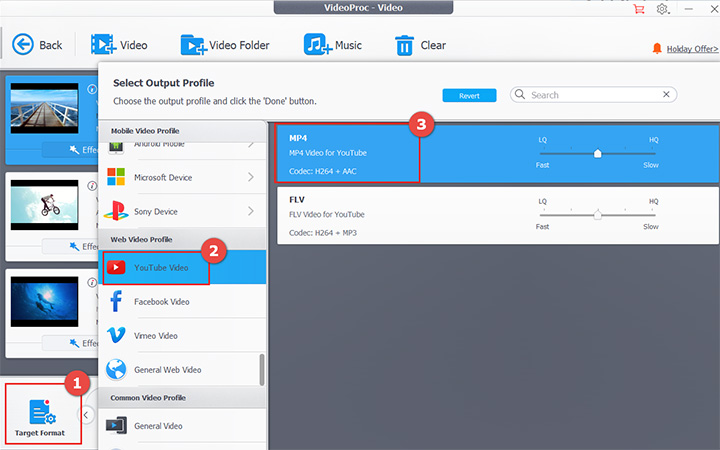Image resolution: width=720 pixels, height=450 pixels.
Task: Select the FLV Video for YouTube format
Action: (497, 215)
